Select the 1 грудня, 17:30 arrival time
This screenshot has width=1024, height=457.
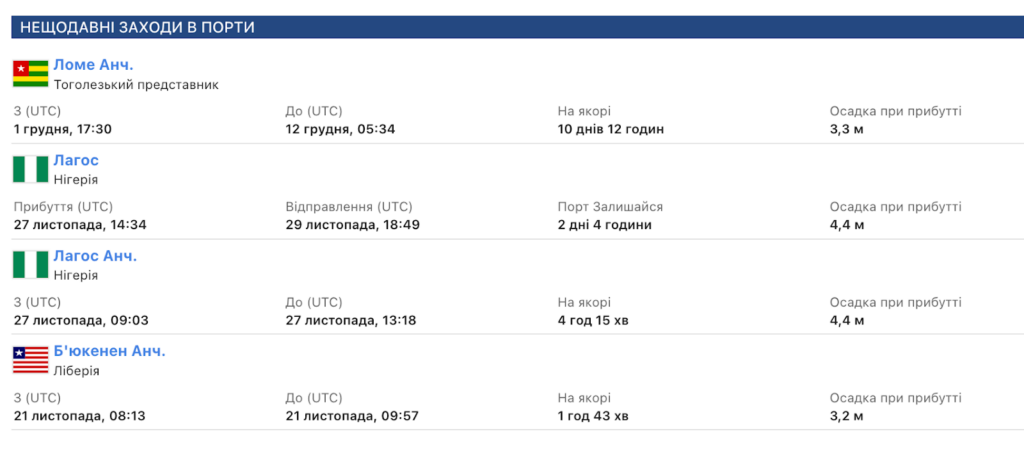[62, 129]
